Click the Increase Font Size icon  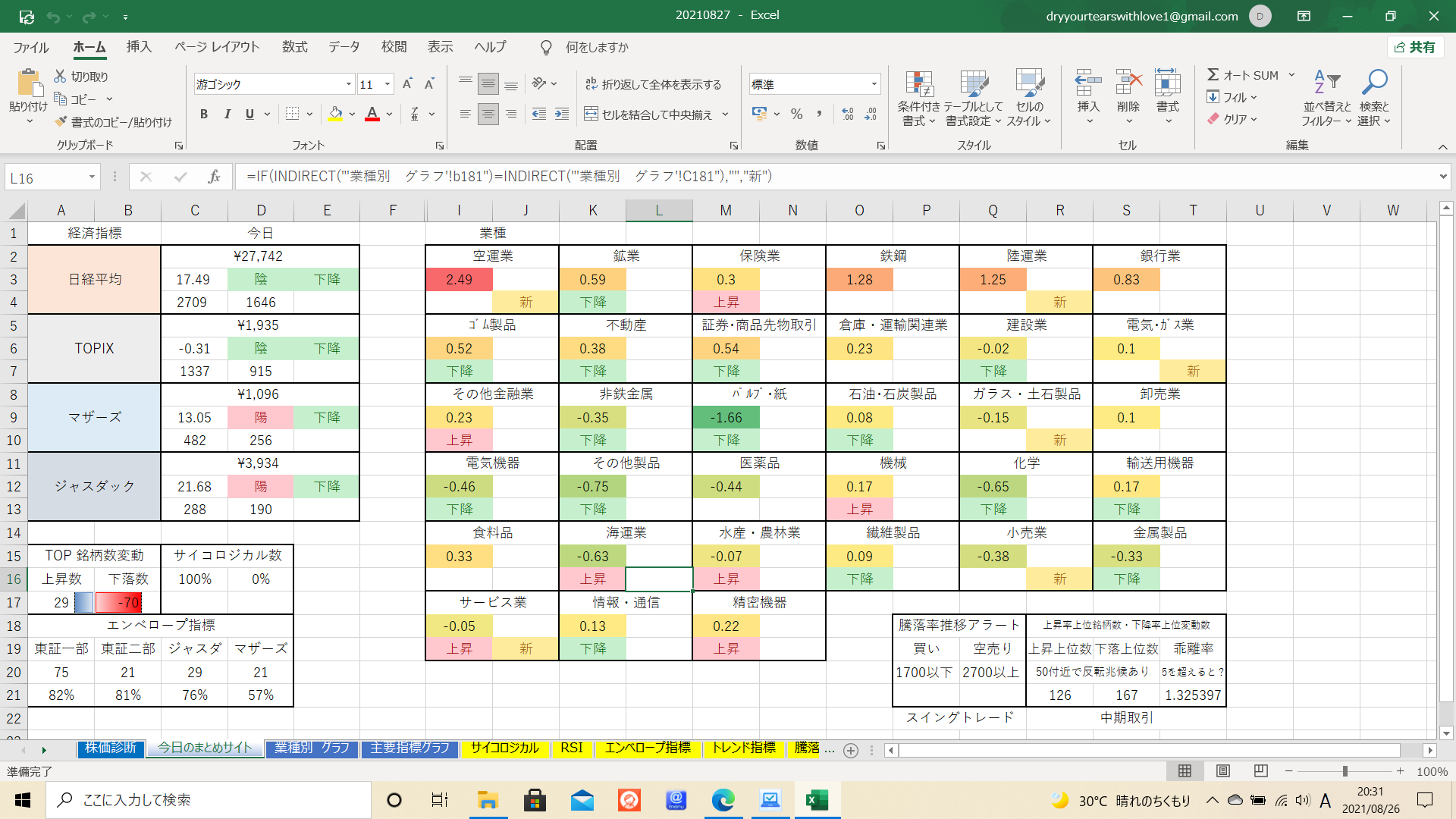pos(407,84)
